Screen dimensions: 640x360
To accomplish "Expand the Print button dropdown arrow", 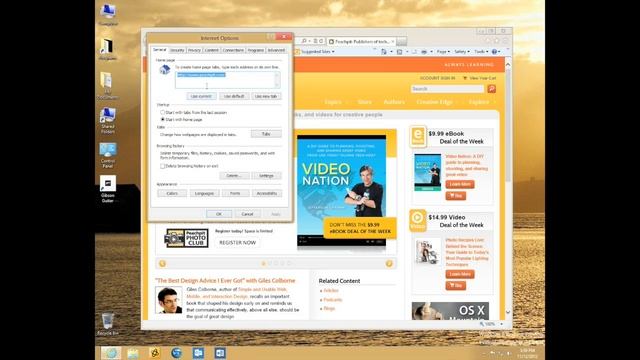I will pyautogui.click(x=431, y=52).
